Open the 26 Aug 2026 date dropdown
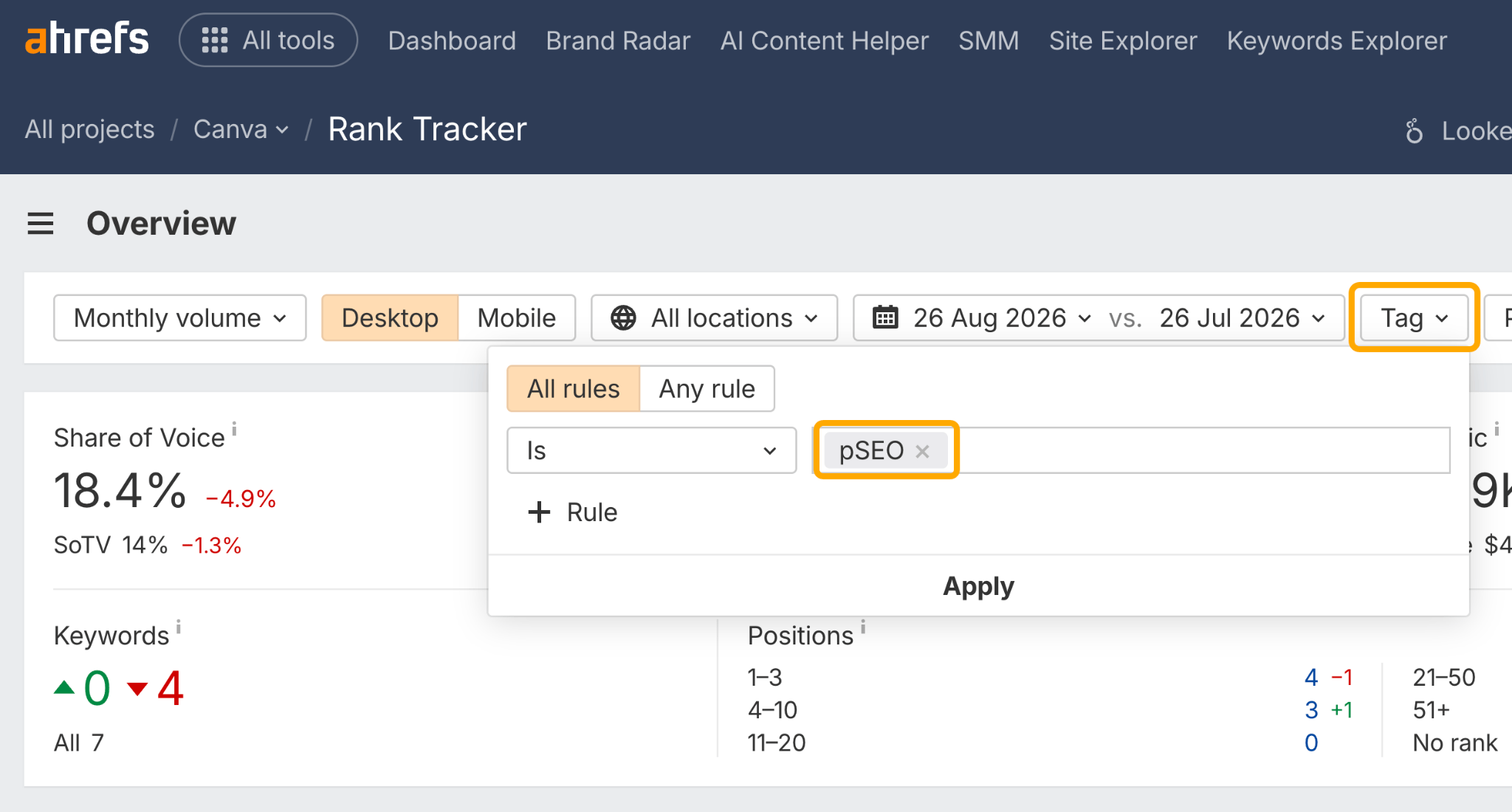Viewport: 1512px width, 812px height. click(1002, 318)
